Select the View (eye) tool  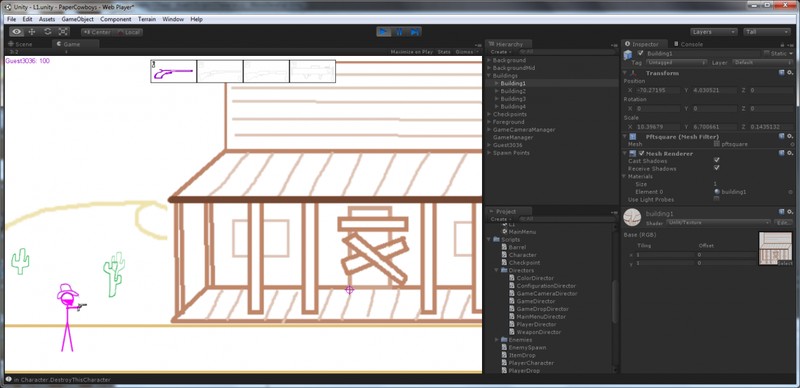(x=17, y=32)
